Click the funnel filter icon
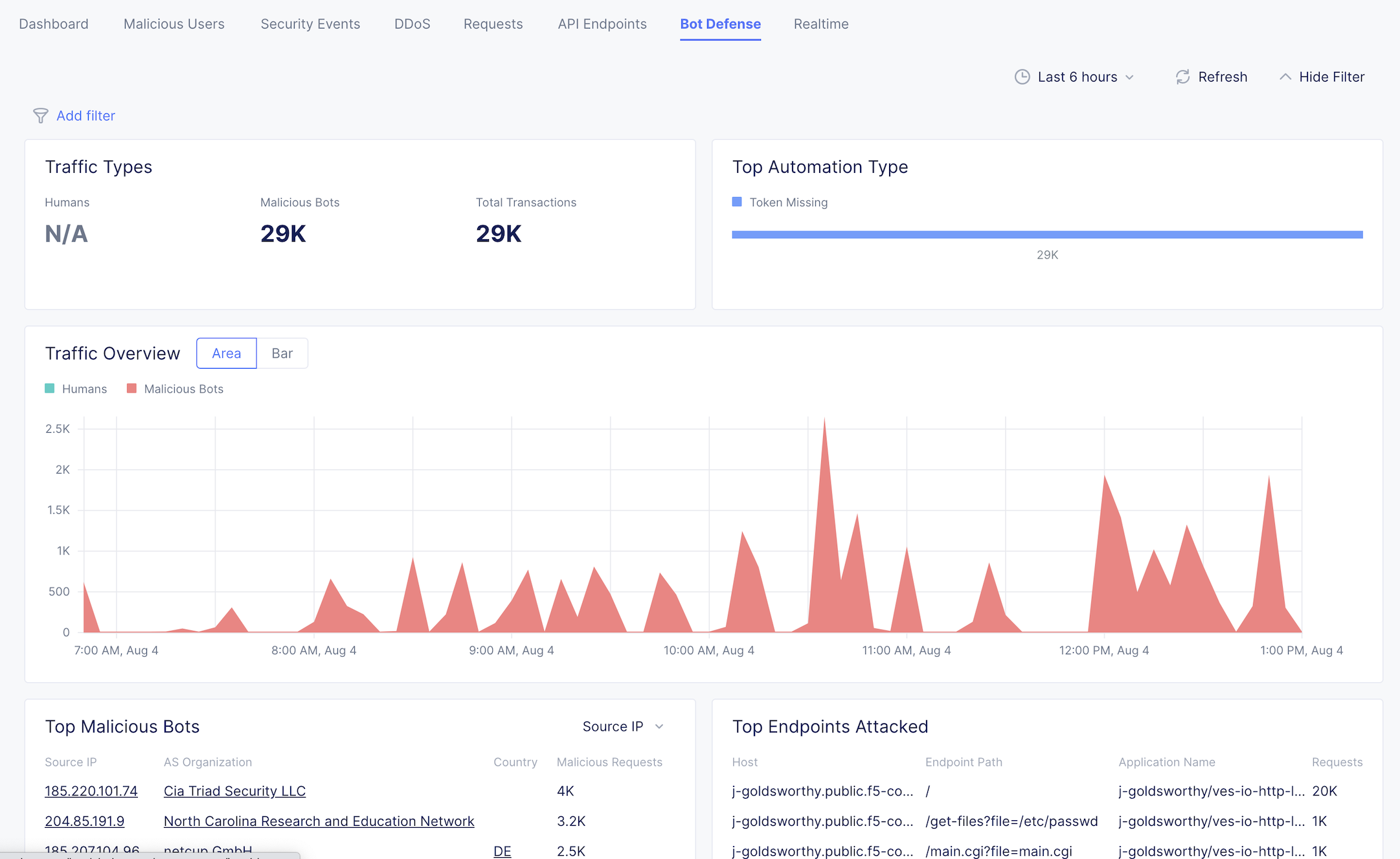 (40, 116)
